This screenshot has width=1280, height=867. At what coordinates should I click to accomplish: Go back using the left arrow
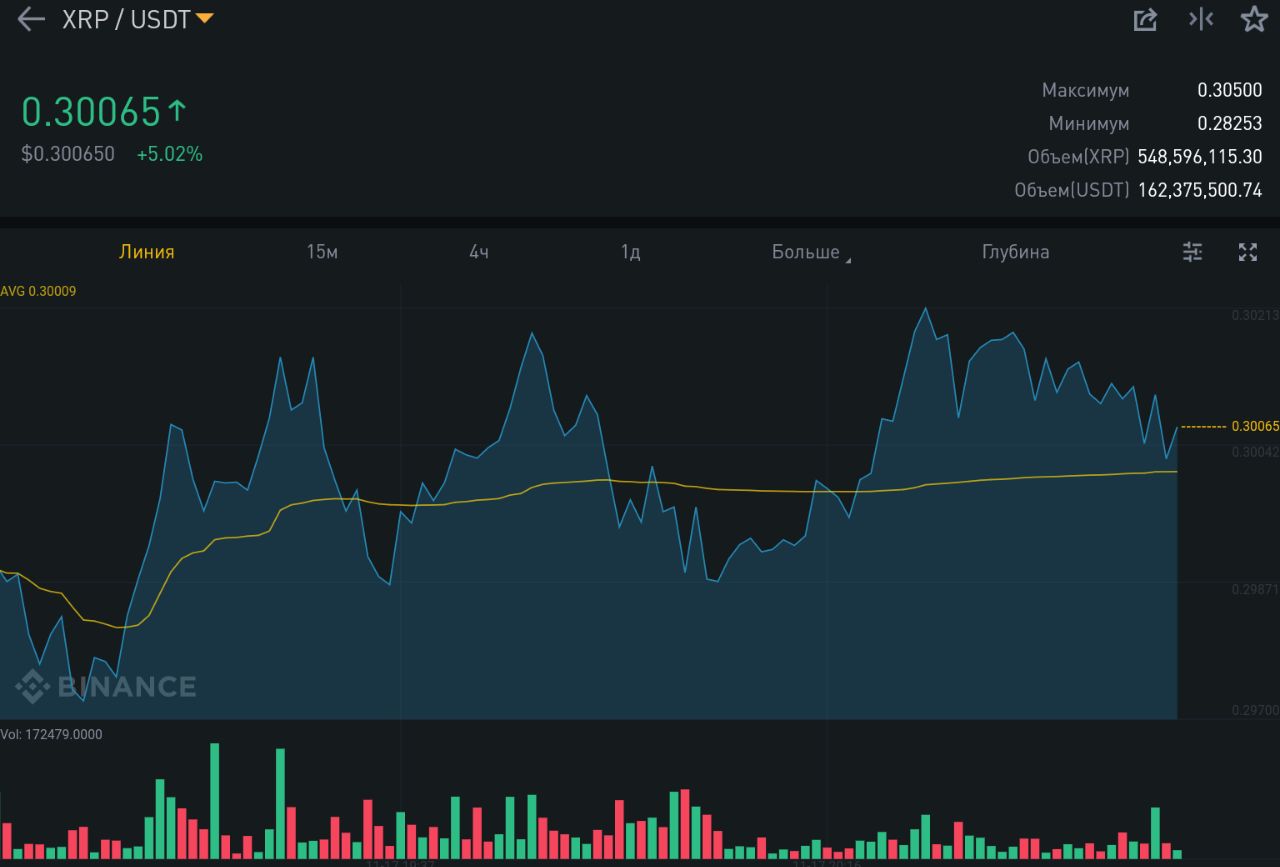pyautogui.click(x=31, y=19)
